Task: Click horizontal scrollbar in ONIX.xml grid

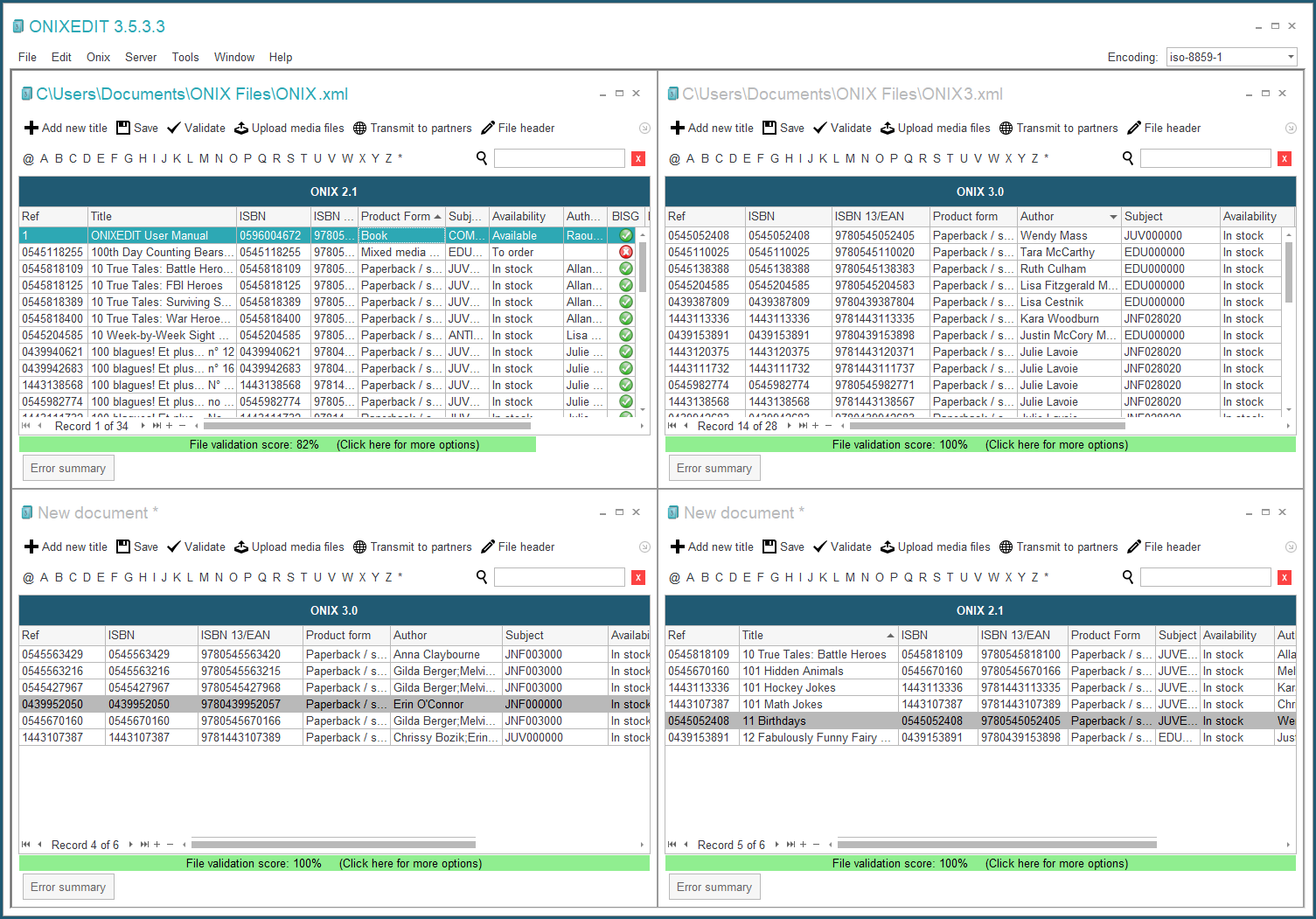Action: (x=367, y=426)
